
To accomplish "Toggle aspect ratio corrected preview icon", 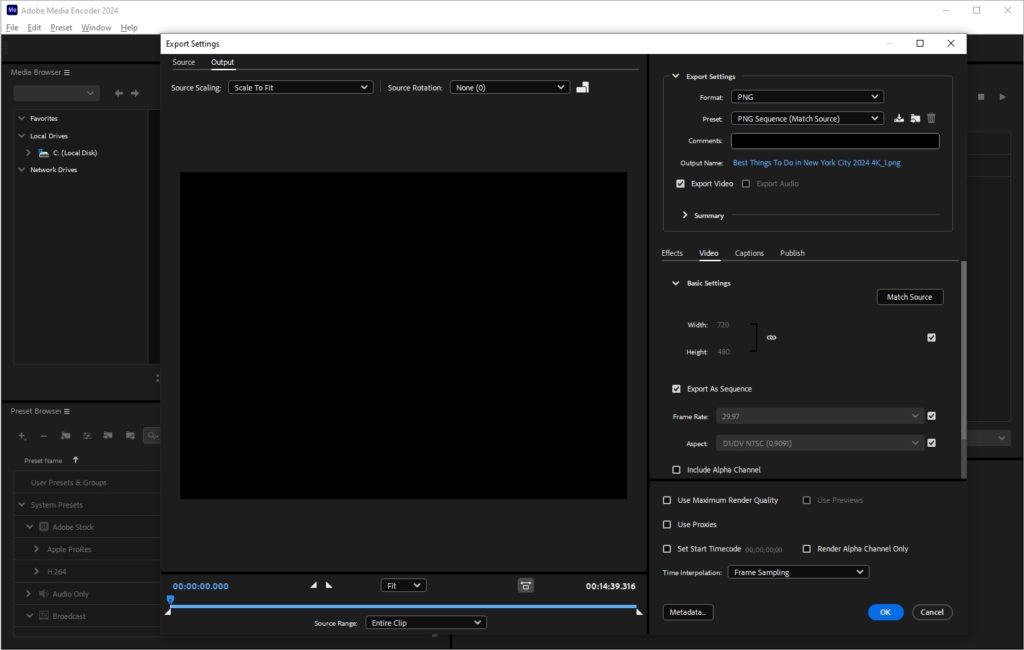I will pyautogui.click(x=524, y=585).
